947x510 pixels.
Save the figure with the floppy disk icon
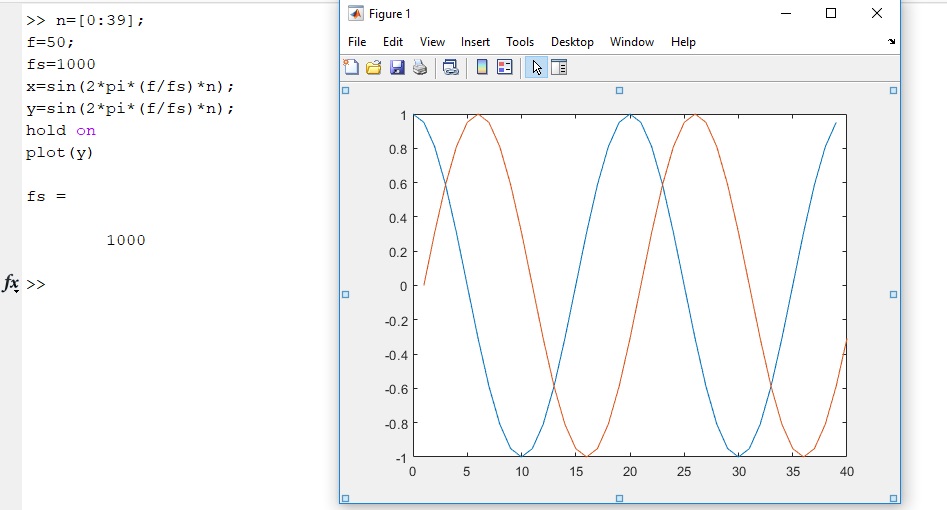pos(397,67)
